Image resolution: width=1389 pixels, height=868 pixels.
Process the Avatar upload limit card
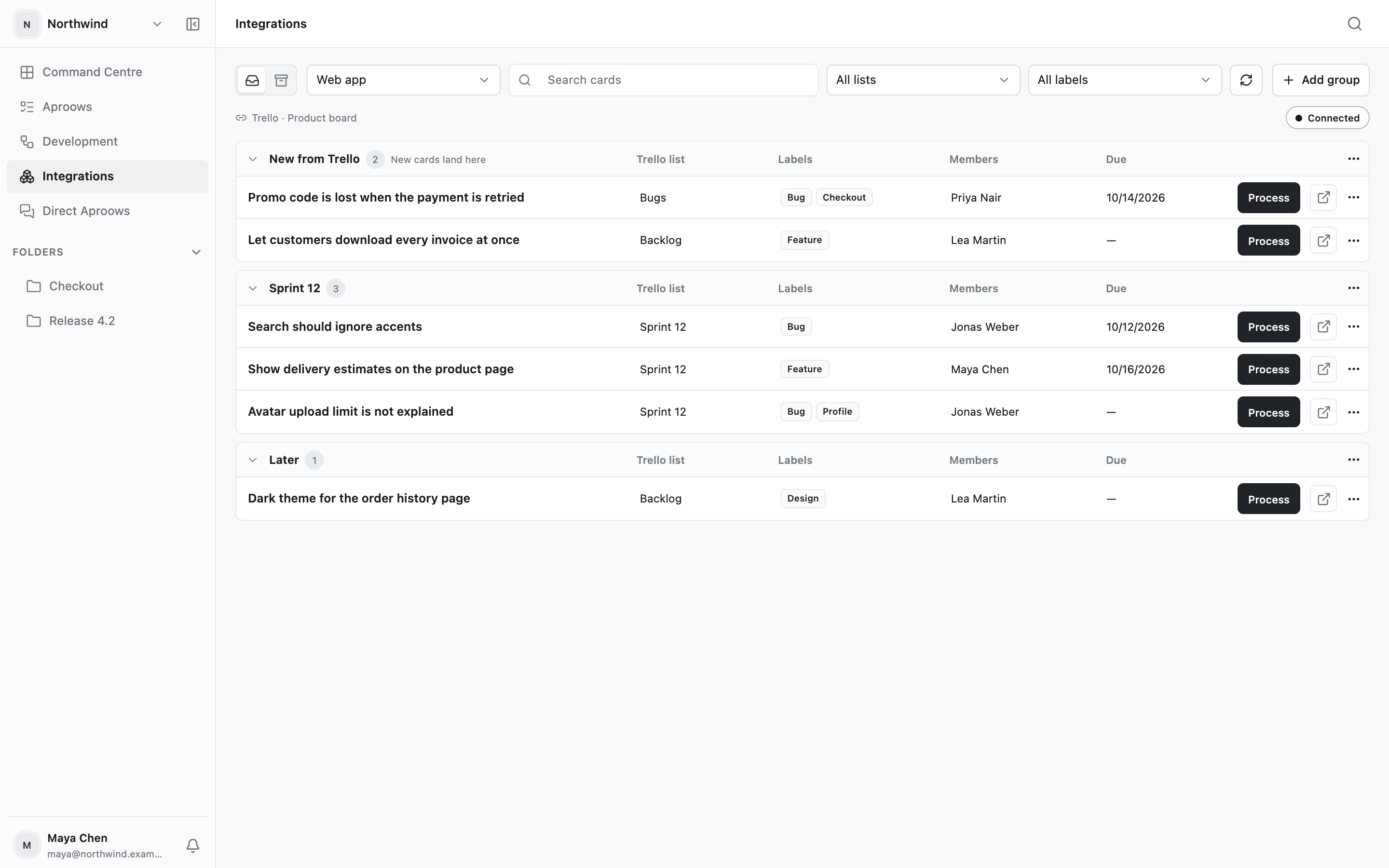[x=1268, y=412]
